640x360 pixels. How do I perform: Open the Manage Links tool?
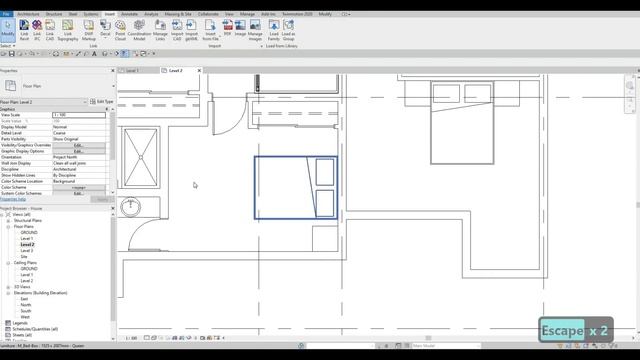pos(160,30)
